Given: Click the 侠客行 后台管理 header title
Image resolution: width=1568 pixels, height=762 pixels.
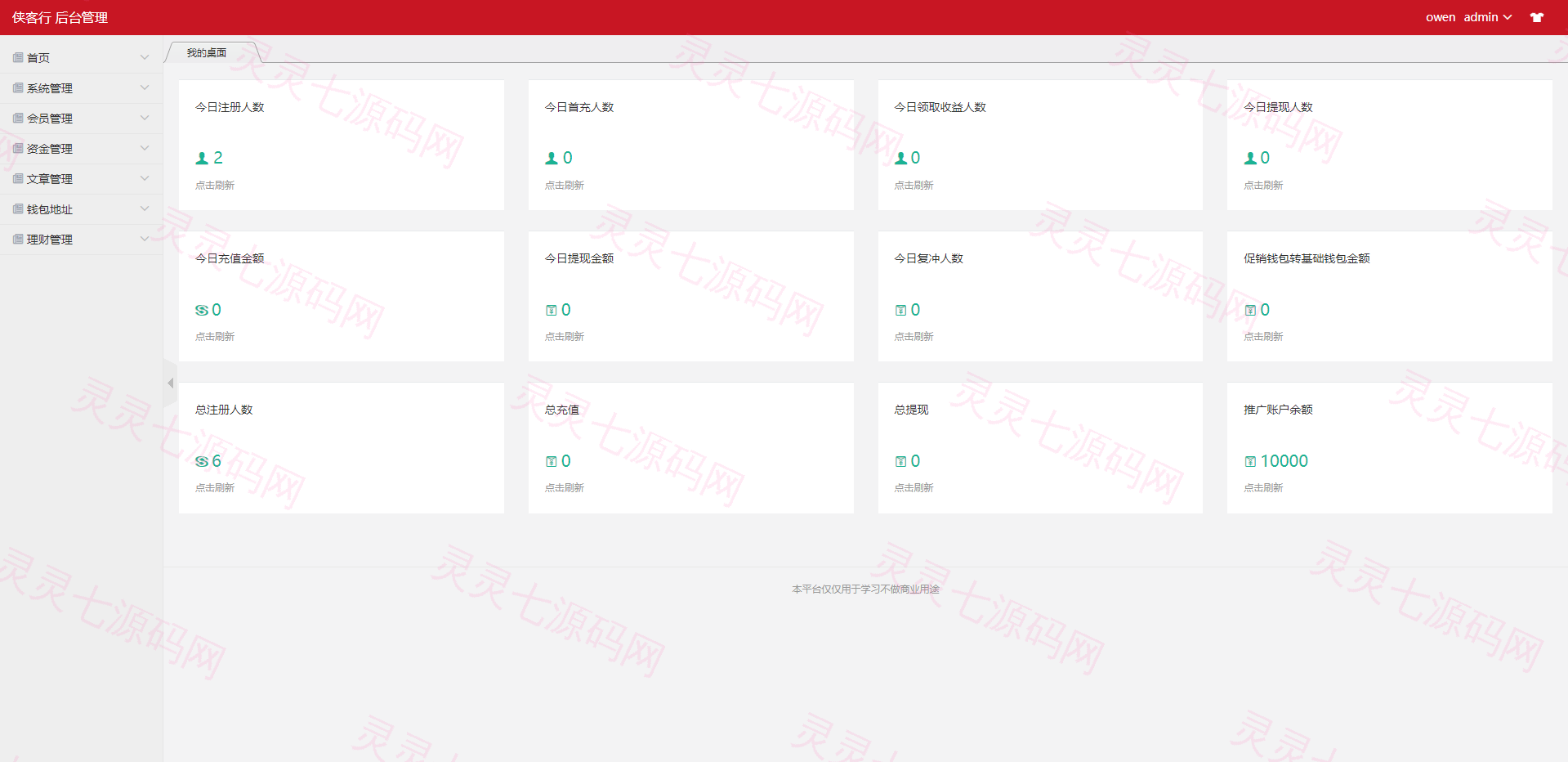Looking at the screenshot, I should (60, 18).
